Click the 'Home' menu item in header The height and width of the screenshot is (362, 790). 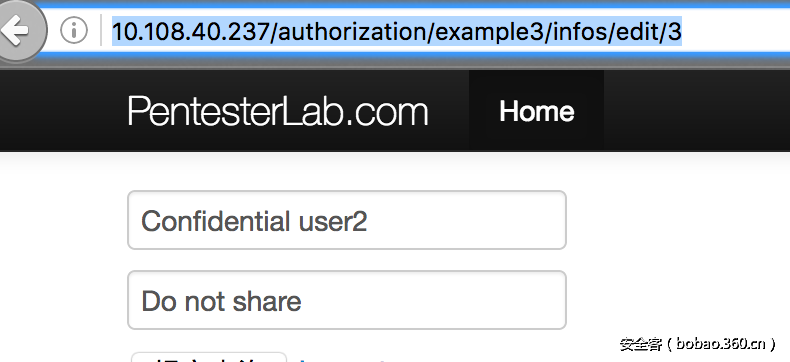[x=537, y=111]
